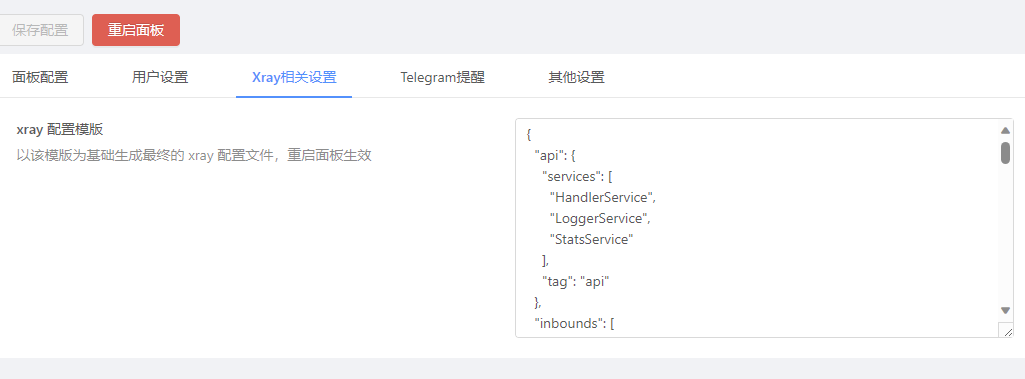Image resolution: width=1025 pixels, height=379 pixels.
Task: Select the Xray相关设置 tab
Action: pyautogui.click(x=294, y=77)
